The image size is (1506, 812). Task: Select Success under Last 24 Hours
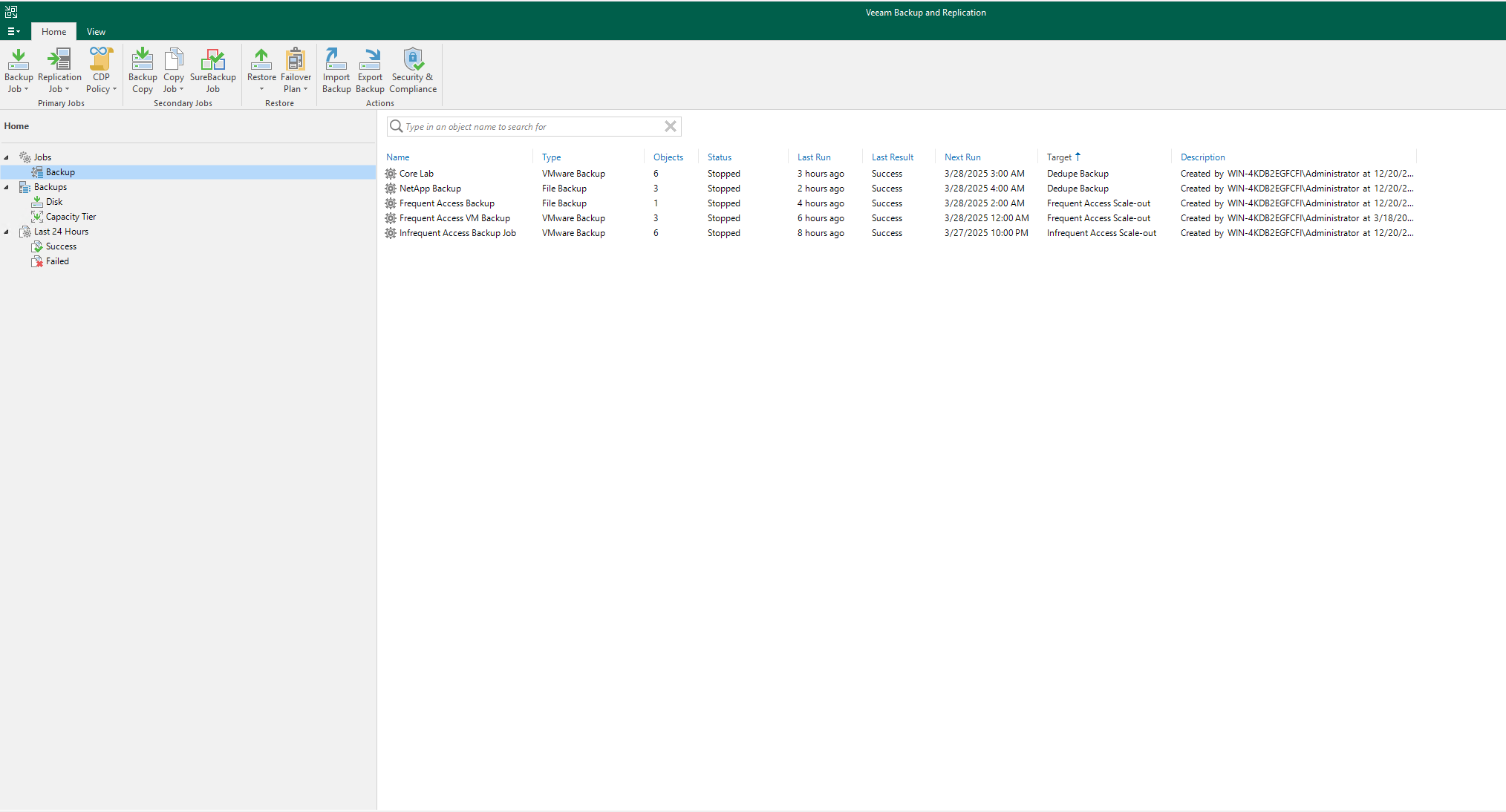point(61,246)
